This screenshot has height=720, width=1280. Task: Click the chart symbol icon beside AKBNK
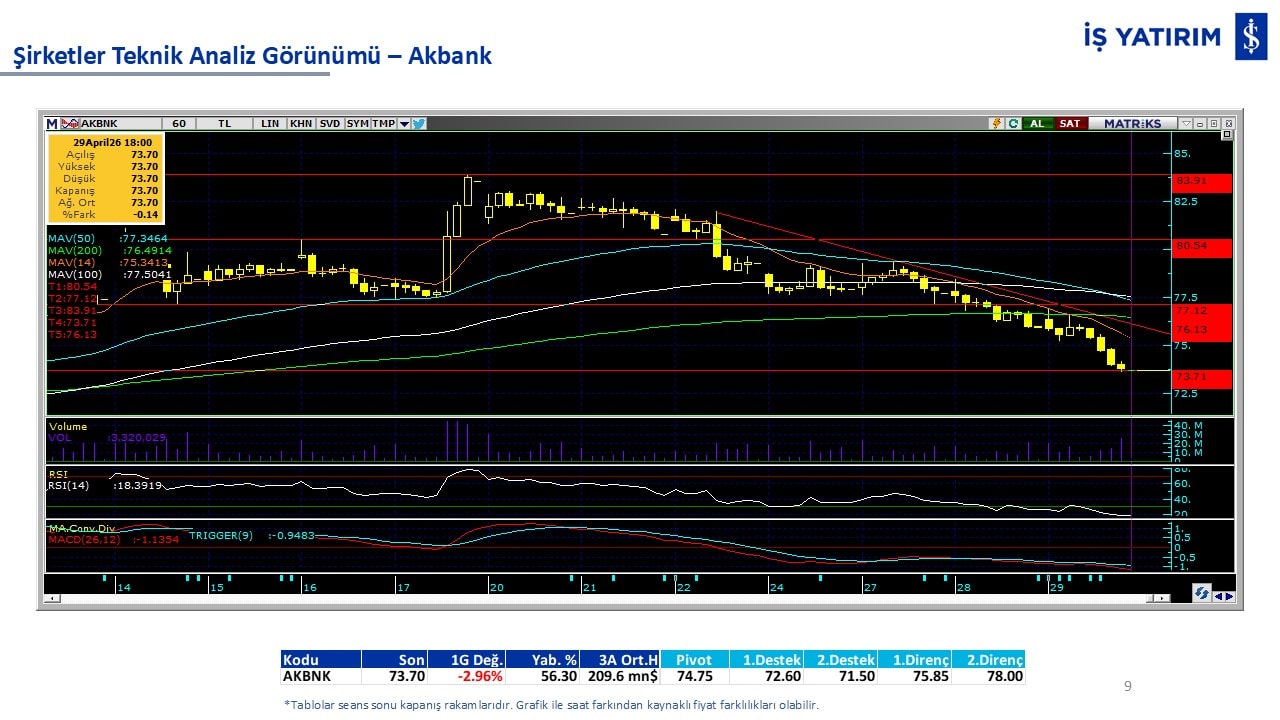(70, 124)
